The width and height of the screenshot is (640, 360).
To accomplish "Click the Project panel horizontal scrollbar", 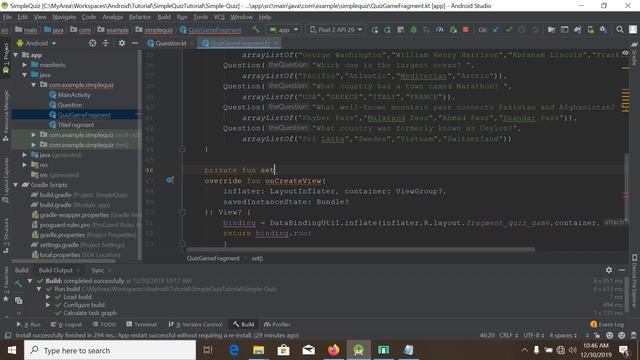I will (63, 260).
